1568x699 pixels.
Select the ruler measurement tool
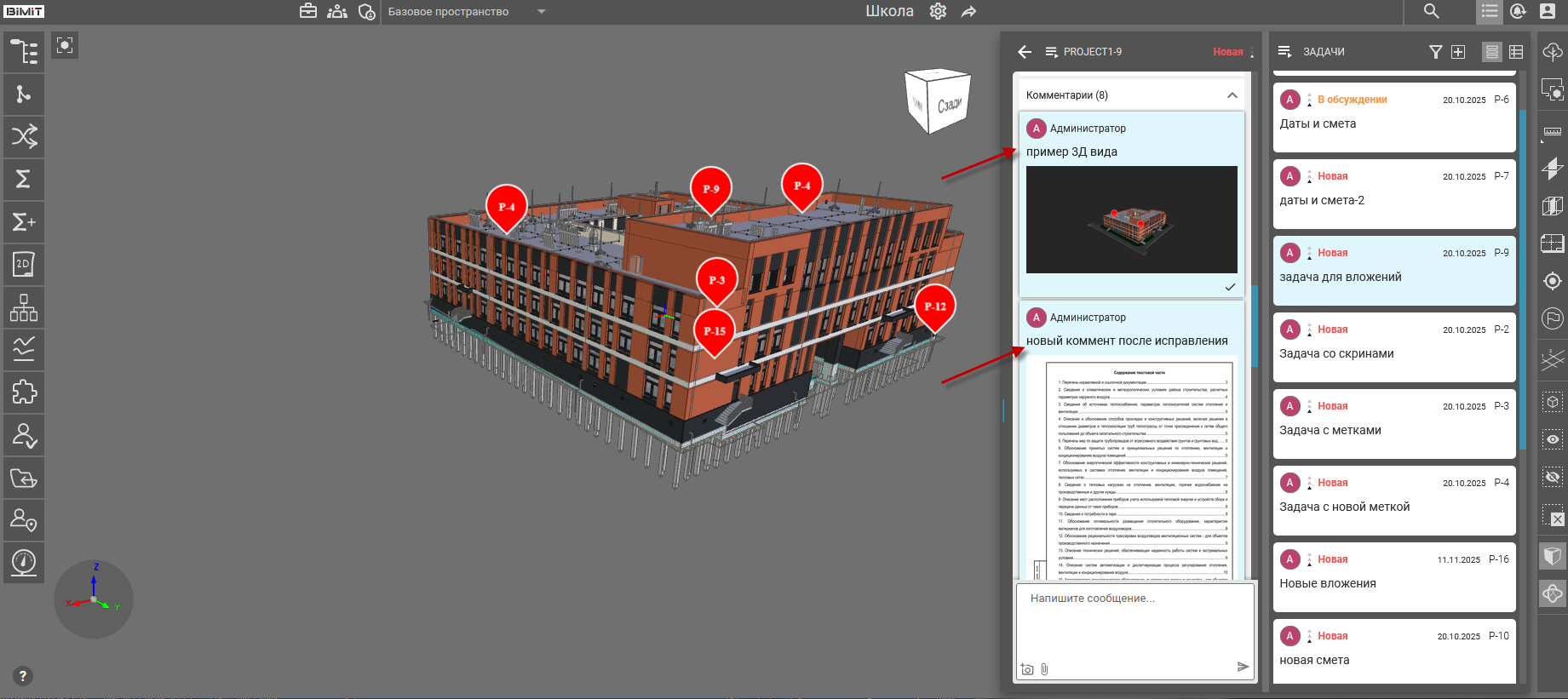[1553, 131]
